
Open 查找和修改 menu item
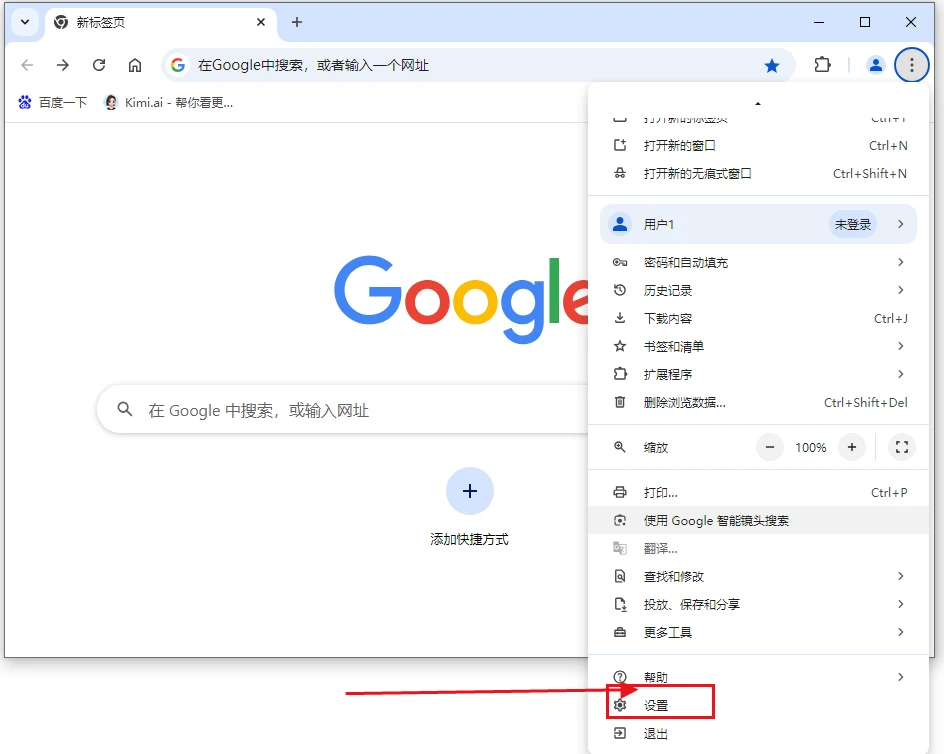point(759,576)
